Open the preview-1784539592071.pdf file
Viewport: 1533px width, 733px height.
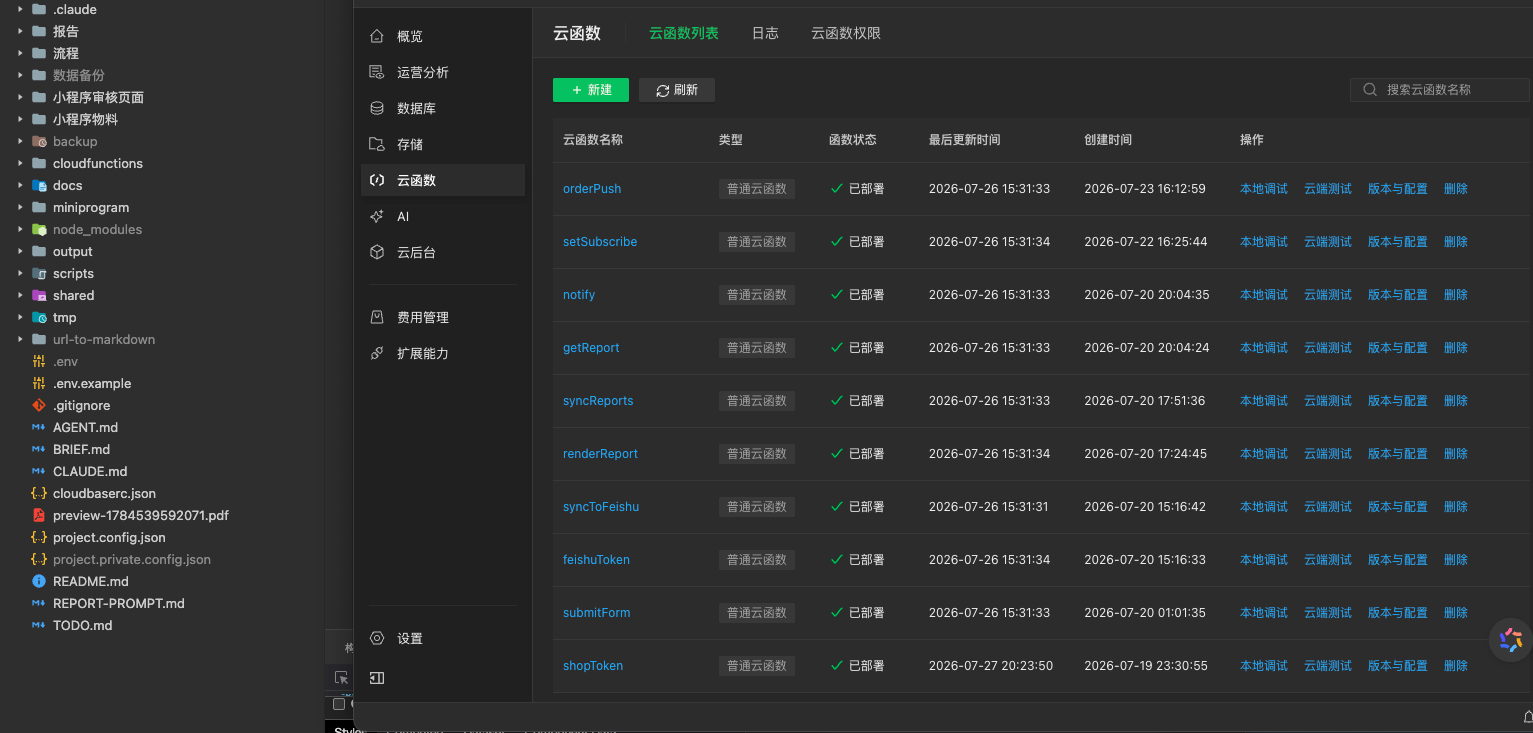click(x=140, y=515)
